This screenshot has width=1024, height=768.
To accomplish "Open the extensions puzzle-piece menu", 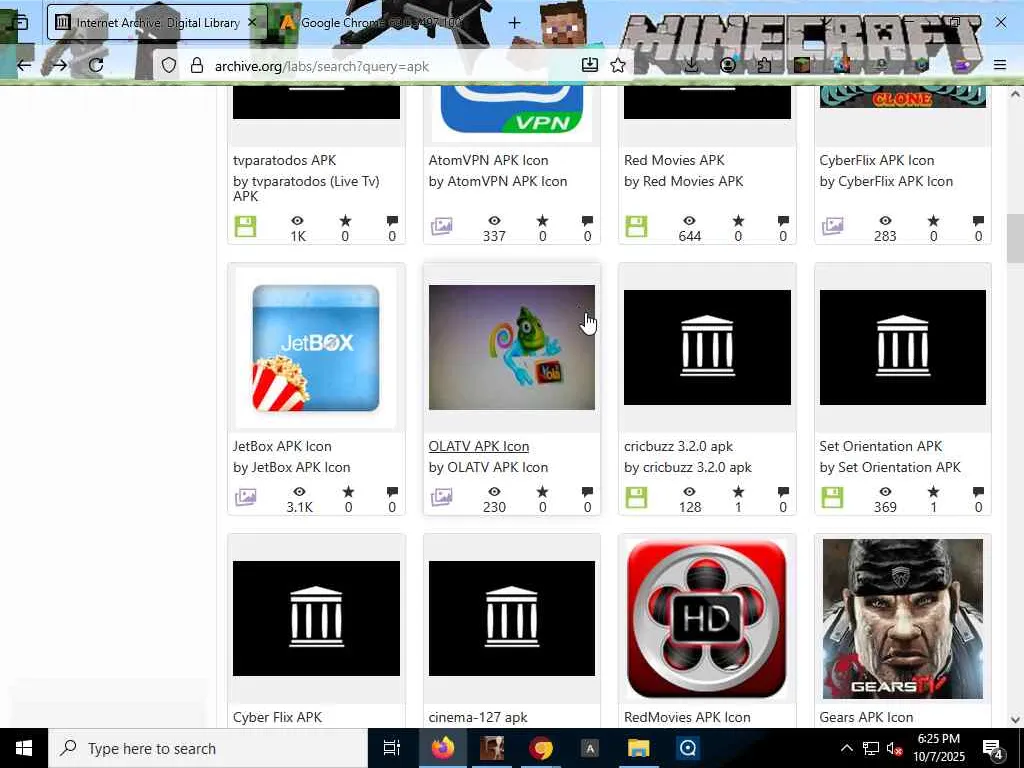I will point(764,65).
